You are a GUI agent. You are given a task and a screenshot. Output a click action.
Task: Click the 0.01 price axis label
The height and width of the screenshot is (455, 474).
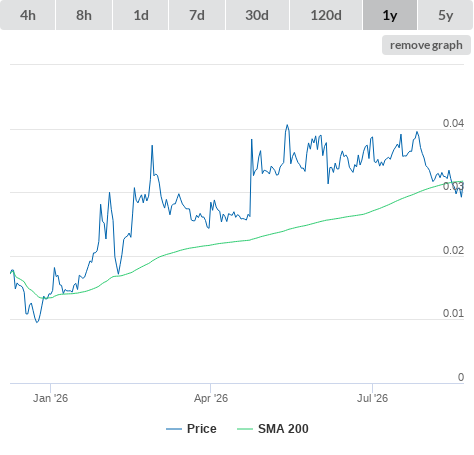[453, 313]
